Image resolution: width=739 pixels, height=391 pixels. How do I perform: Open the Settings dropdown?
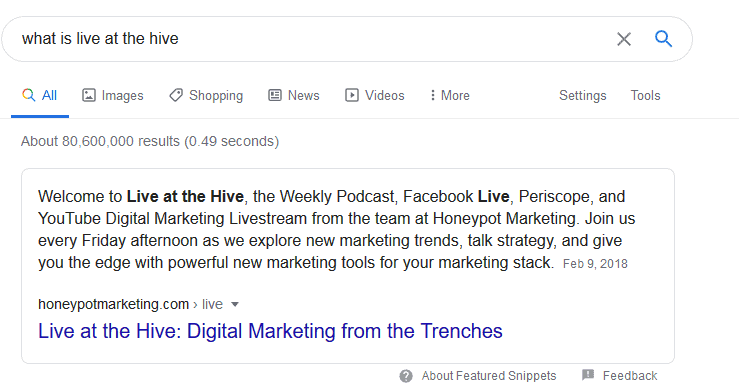pos(583,96)
